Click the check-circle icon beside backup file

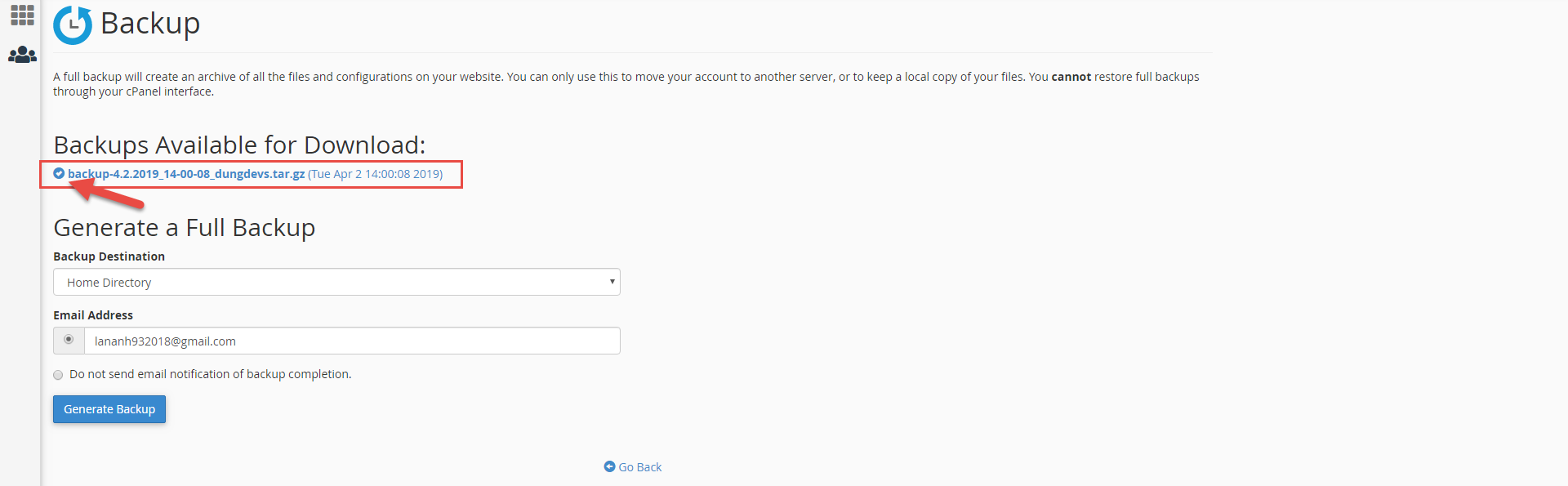[59, 173]
